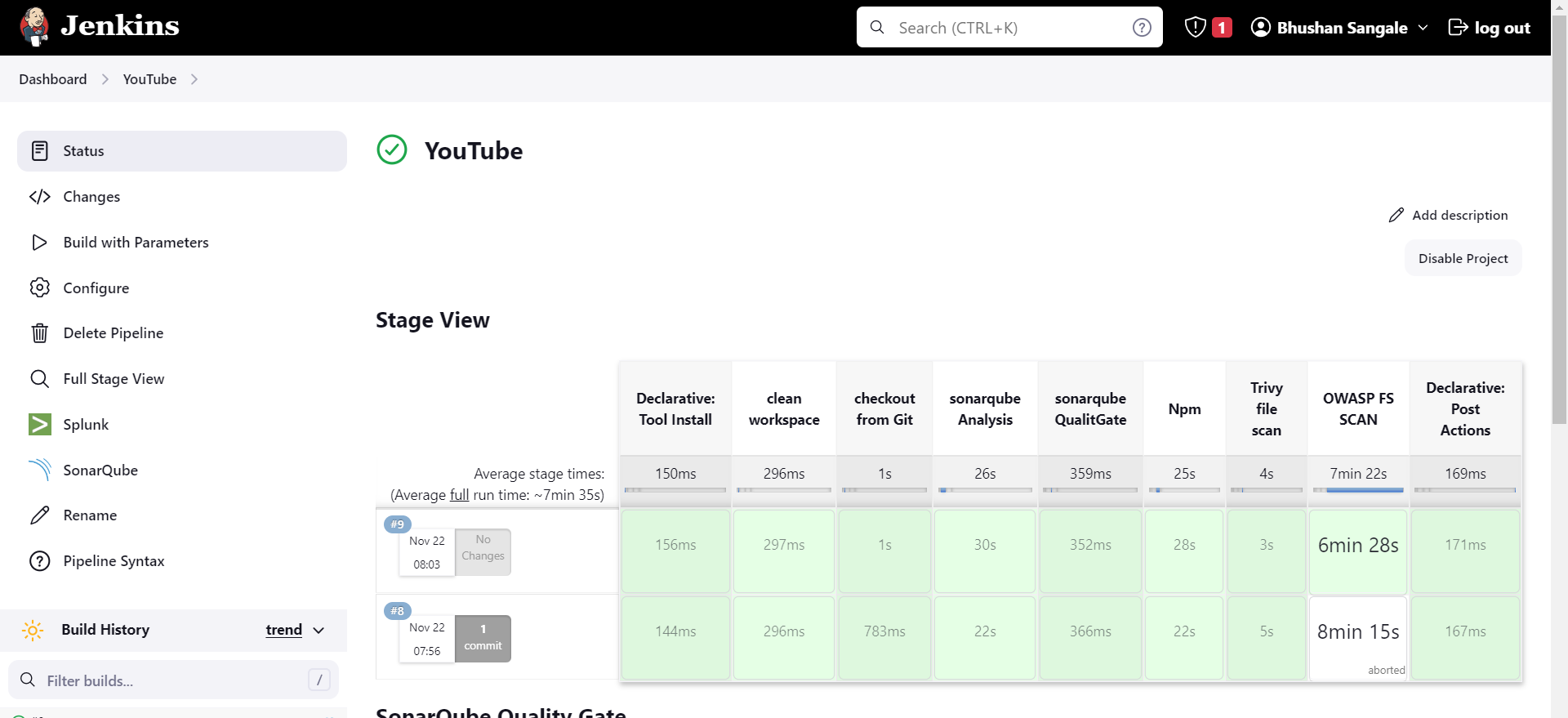The height and width of the screenshot is (718, 1568).
Task: Open the Splunk sidebar icon
Action: (39, 424)
